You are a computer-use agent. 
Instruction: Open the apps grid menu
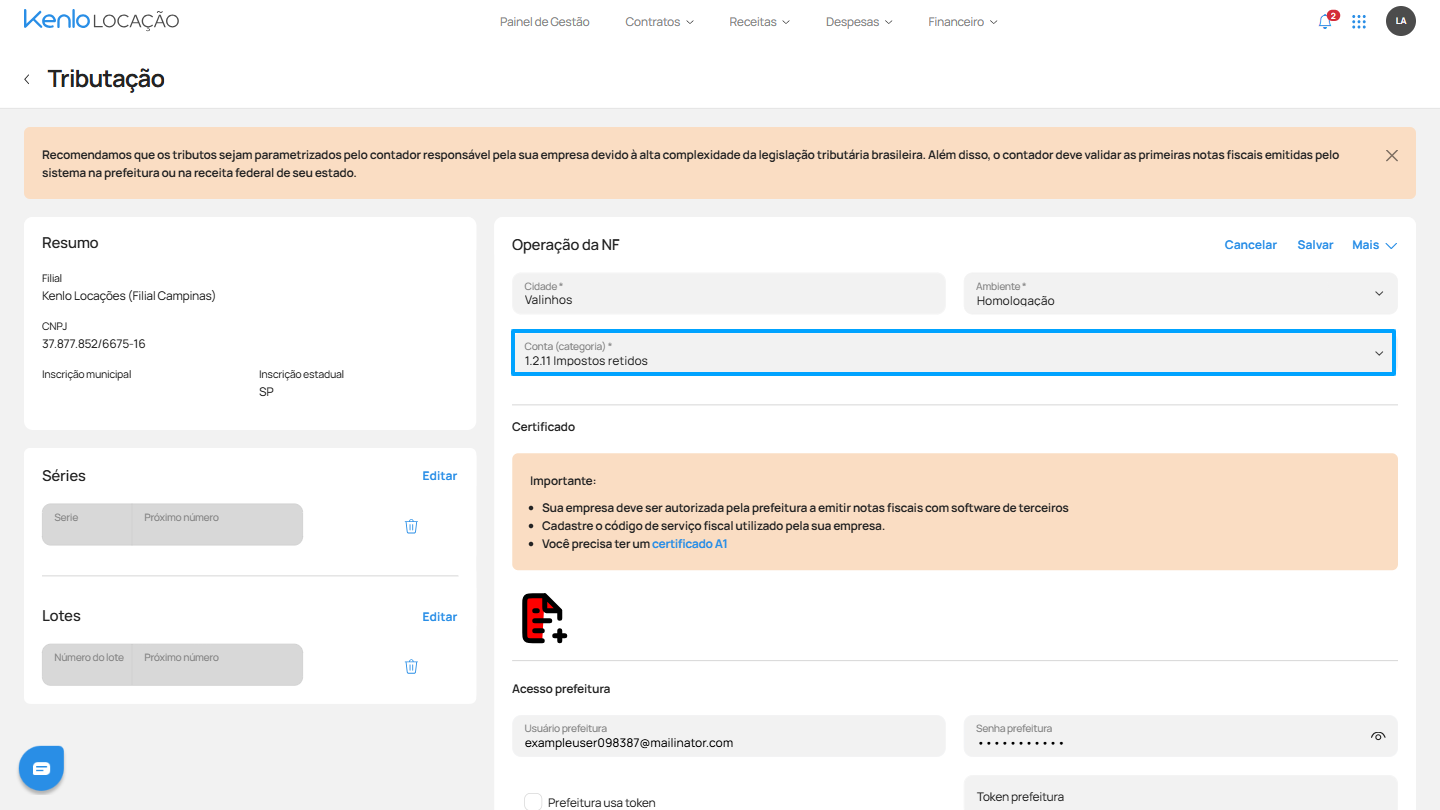[1359, 21]
